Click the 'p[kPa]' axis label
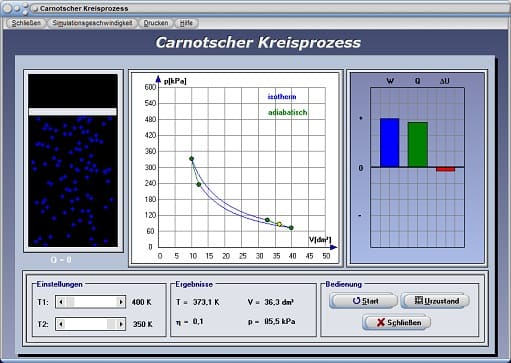 pos(175,81)
